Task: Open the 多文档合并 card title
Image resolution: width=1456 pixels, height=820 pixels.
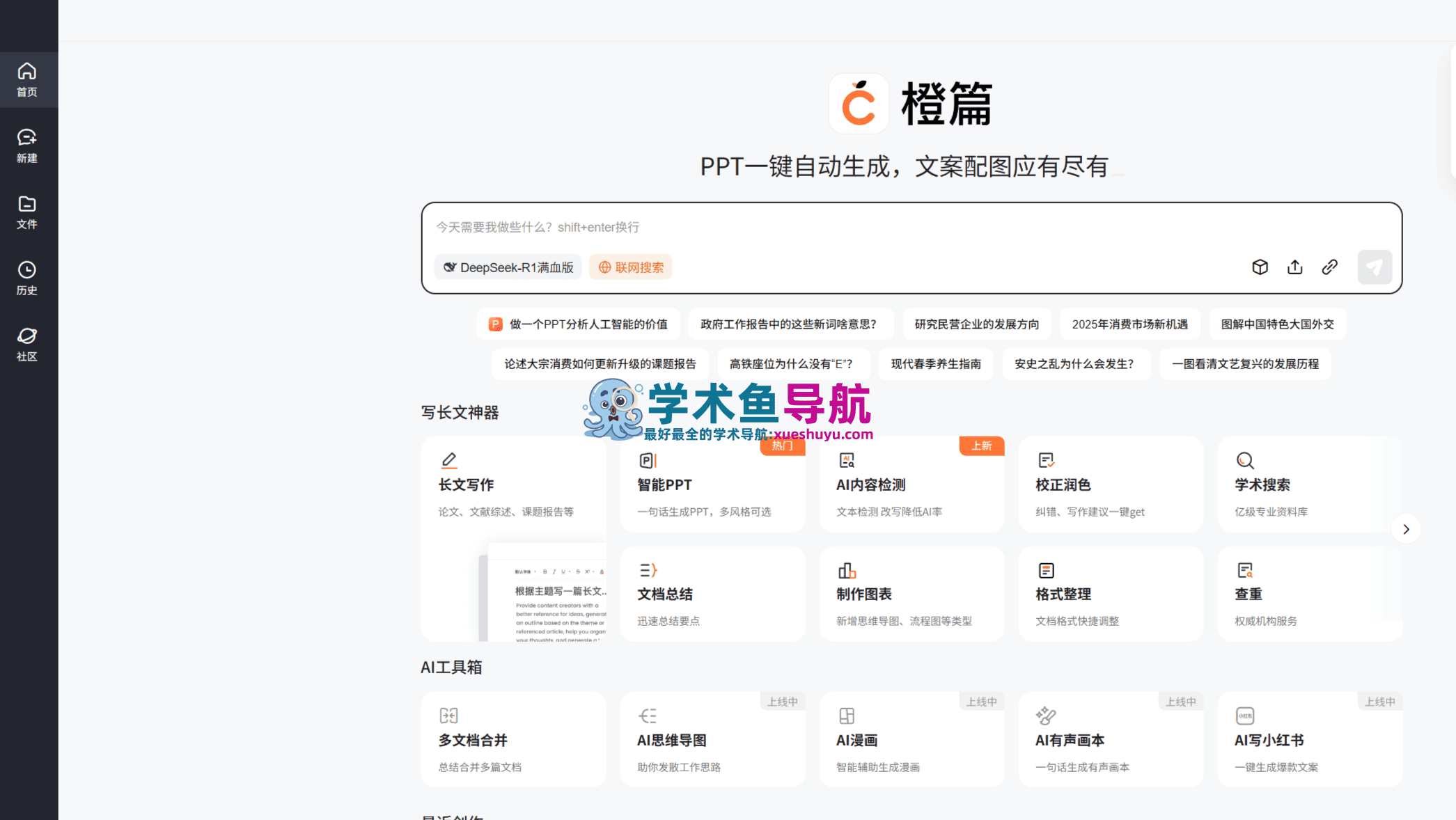Action: [472, 741]
